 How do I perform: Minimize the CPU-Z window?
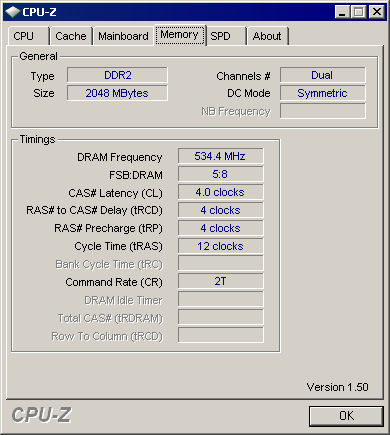[342, 12]
